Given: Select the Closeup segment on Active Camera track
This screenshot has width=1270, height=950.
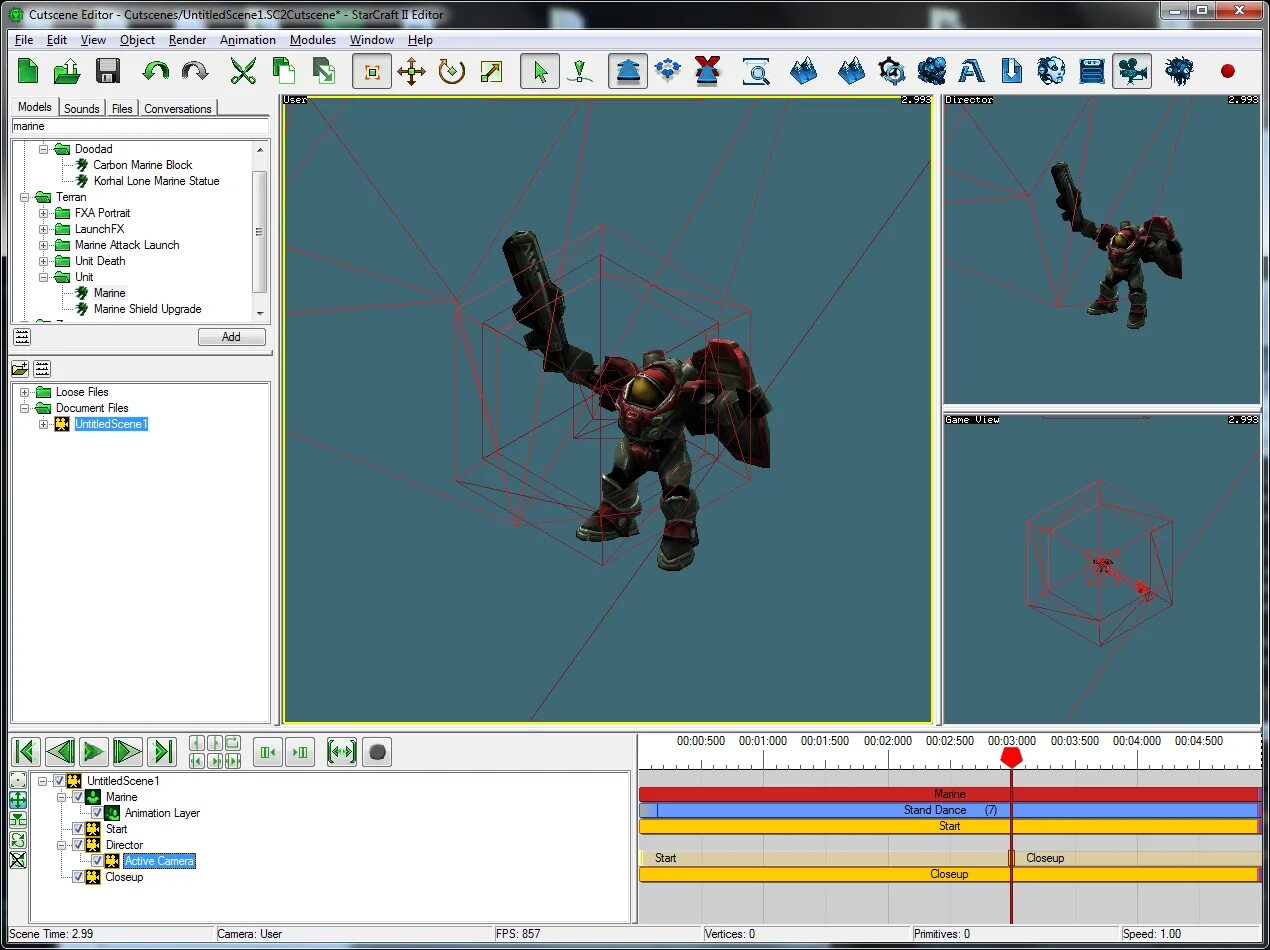Looking at the screenshot, I should pos(1136,858).
